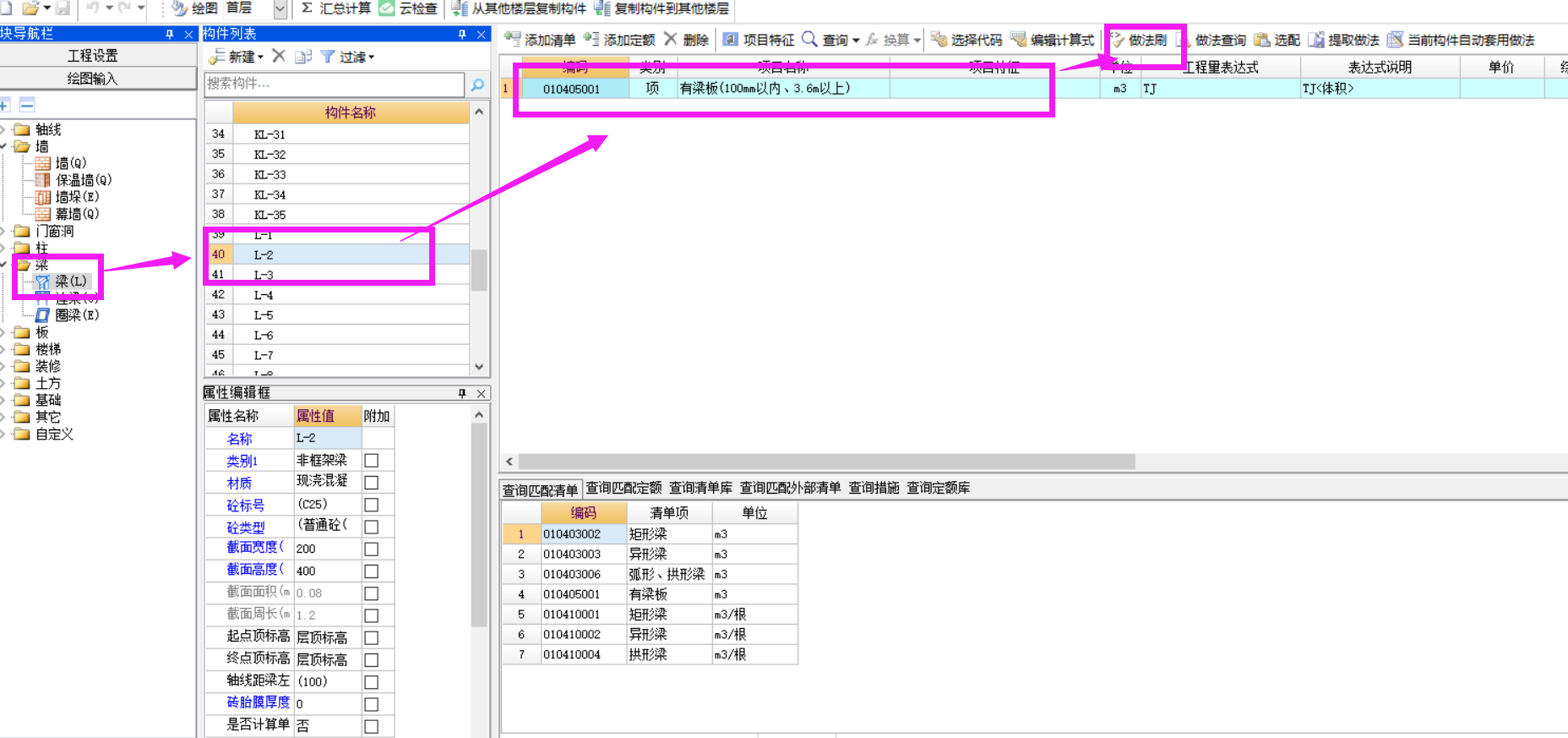Select the 查询匹配清单 tab
The width and height of the screenshot is (1568, 738).
pyautogui.click(x=541, y=489)
